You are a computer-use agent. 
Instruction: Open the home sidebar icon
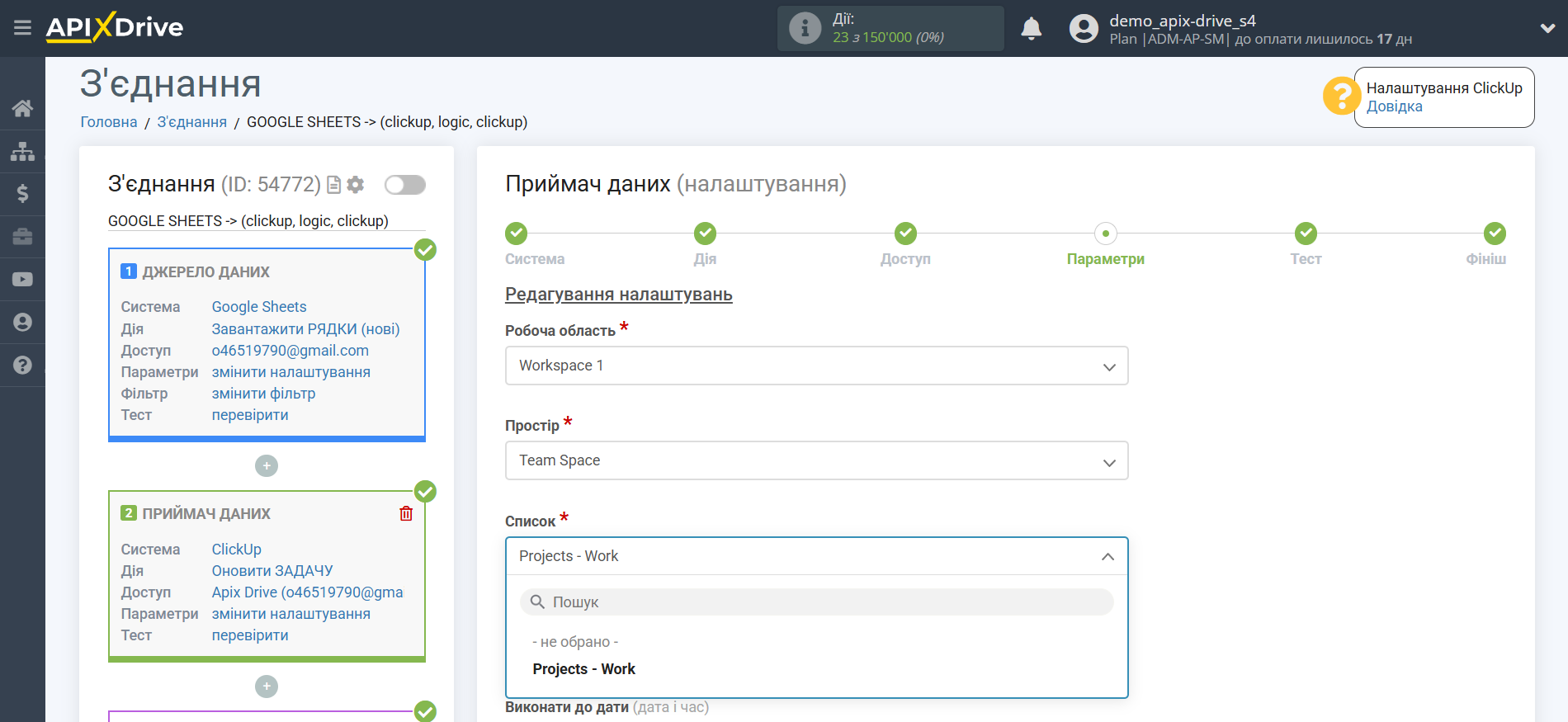pyautogui.click(x=22, y=108)
